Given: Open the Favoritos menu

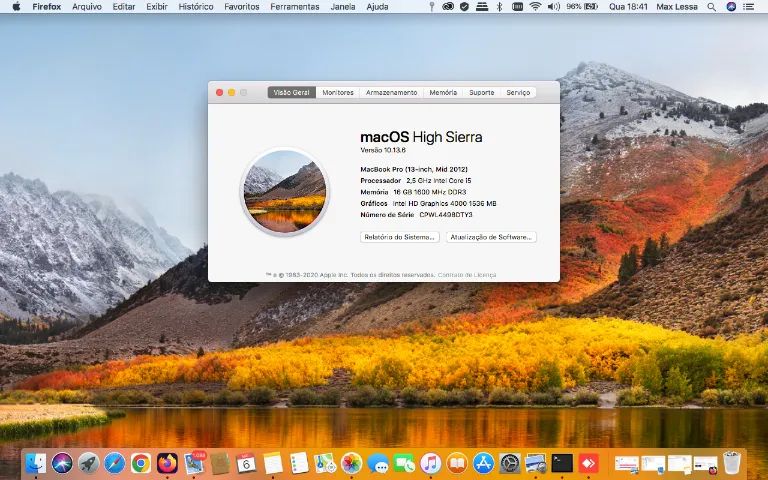Looking at the screenshot, I should point(242,7).
